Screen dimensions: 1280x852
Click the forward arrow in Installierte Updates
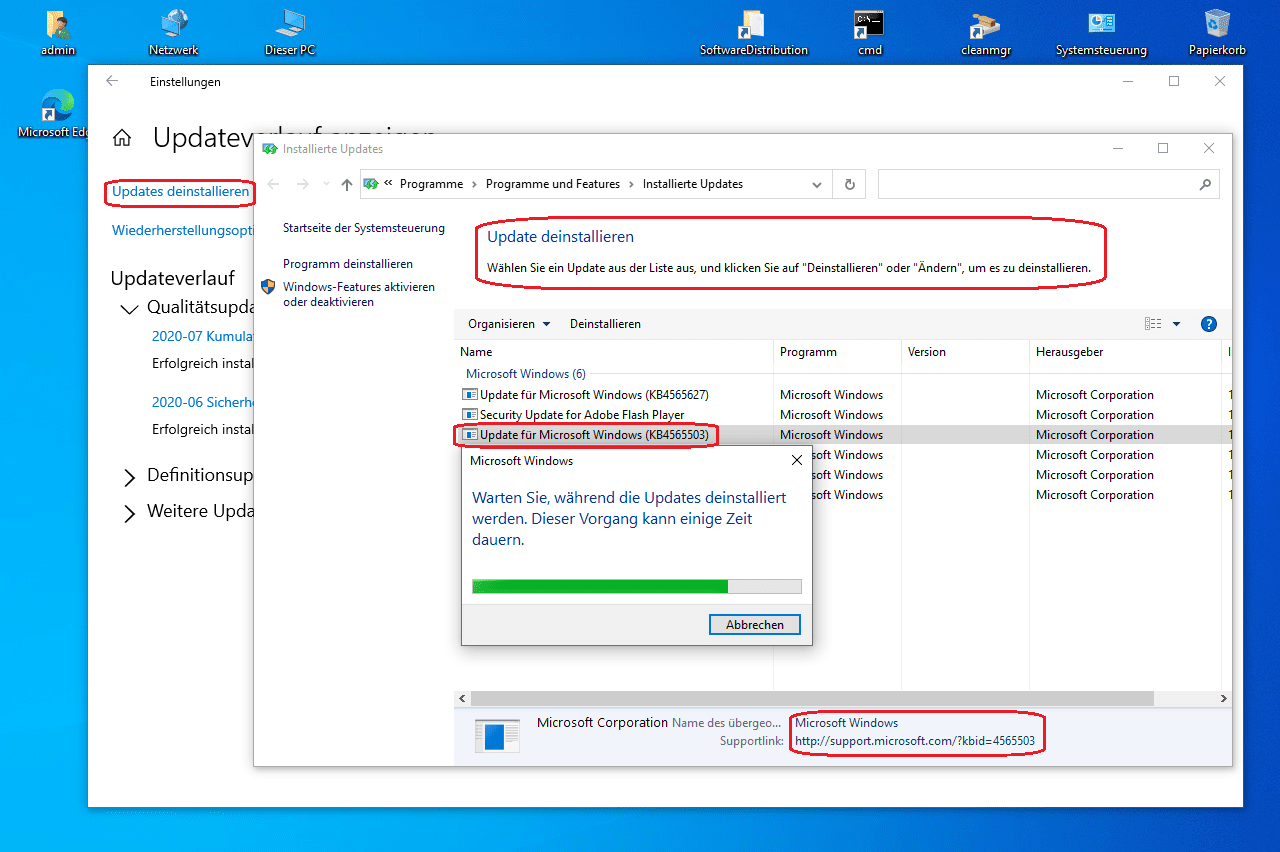[x=303, y=184]
